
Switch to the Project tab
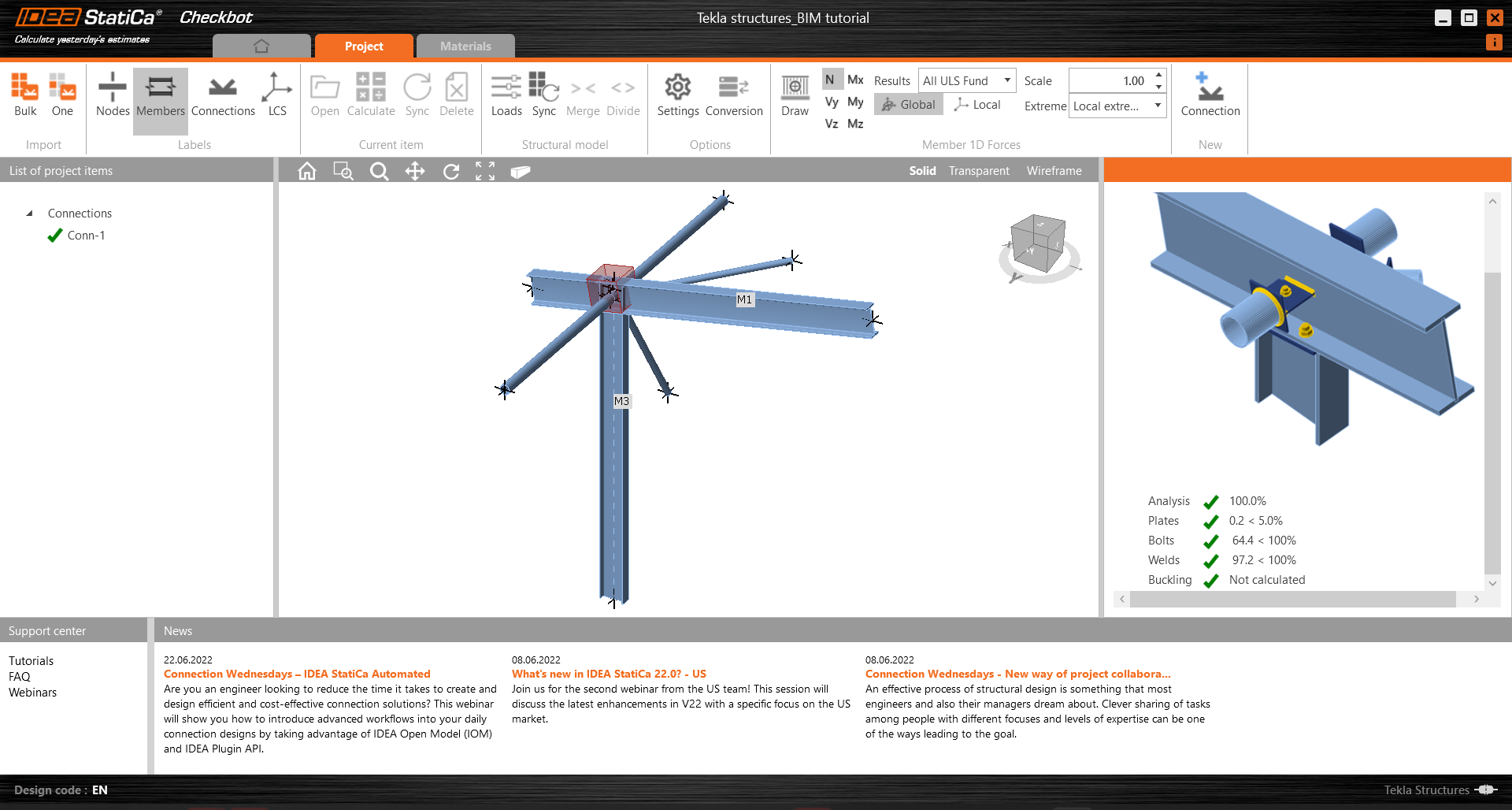click(364, 46)
